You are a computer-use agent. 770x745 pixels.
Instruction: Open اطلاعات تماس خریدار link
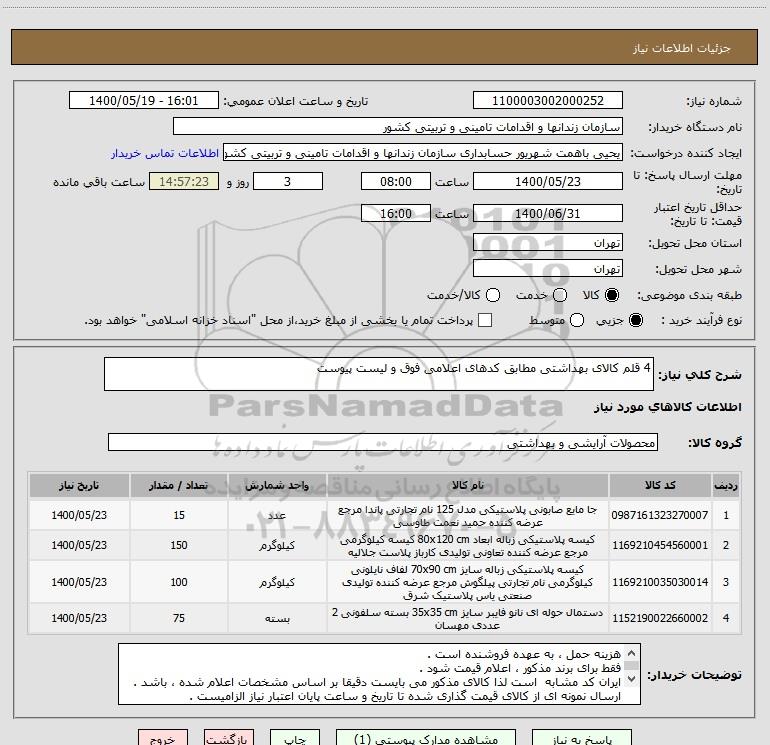[165, 153]
